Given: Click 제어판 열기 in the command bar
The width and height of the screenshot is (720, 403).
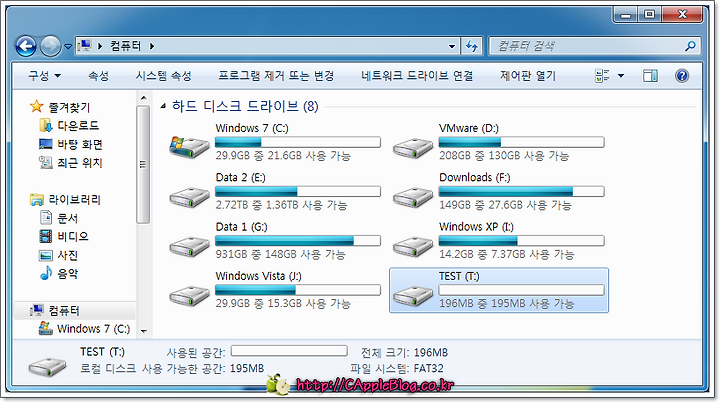Looking at the screenshot, I should (x=528, y=75).
